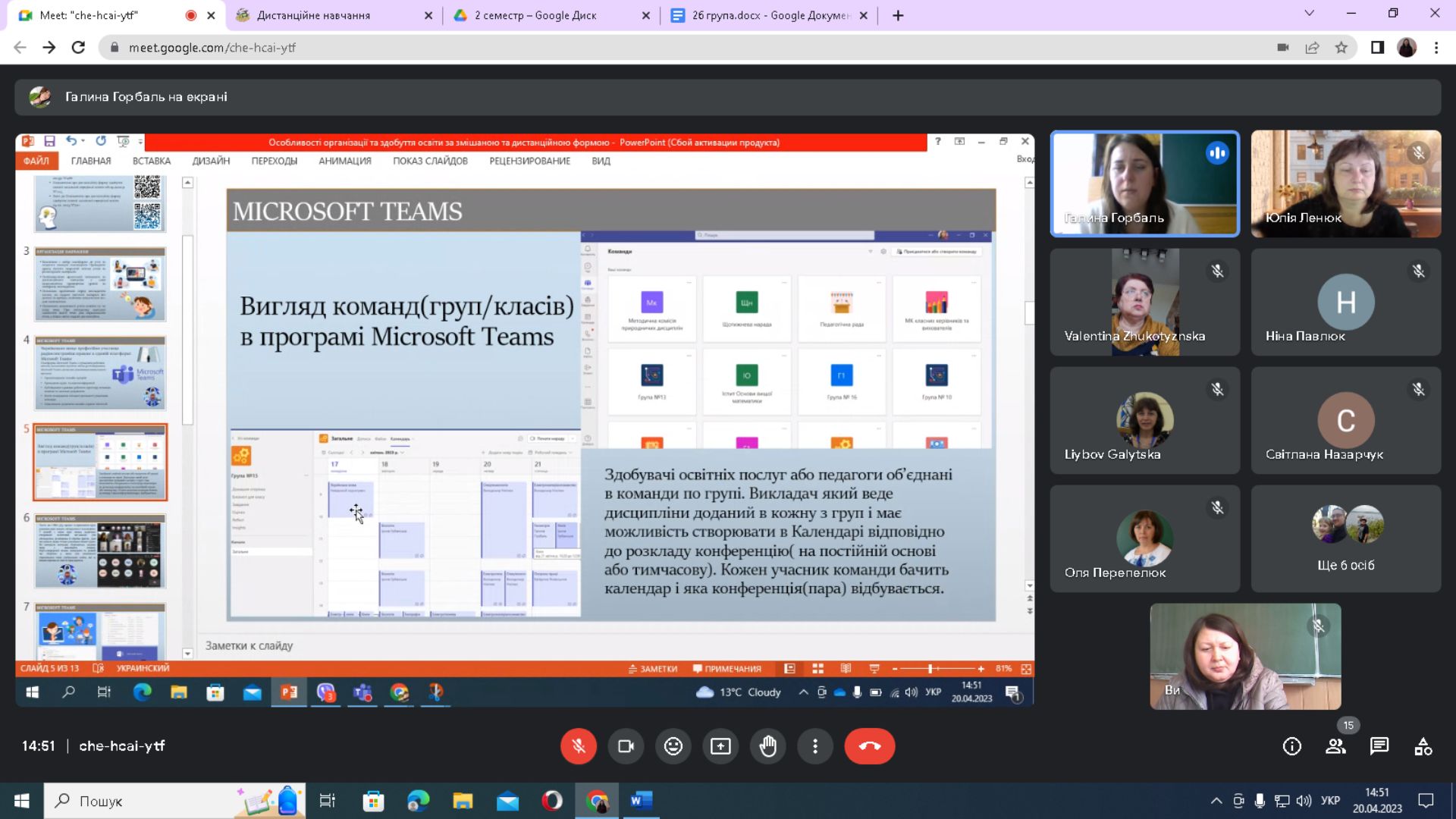Open РЕЦЕНЗИРОВАНИЕ ribbon tab

point(530,161)
